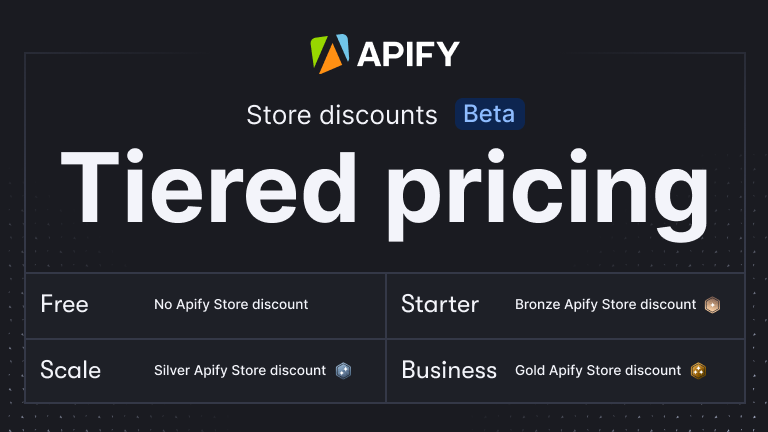Click the silver badge icon in Scale row
The image size is (768, 432).
(343, 370)
